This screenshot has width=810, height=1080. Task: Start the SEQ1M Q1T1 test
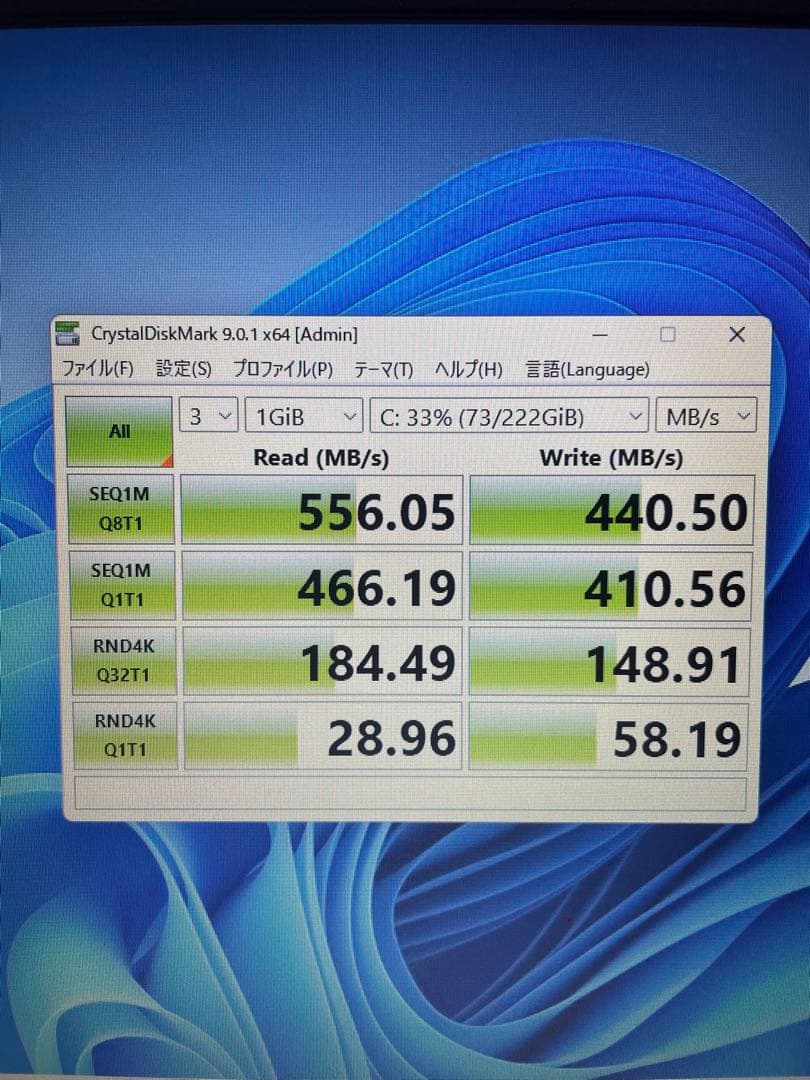click(x=121, y=586)
